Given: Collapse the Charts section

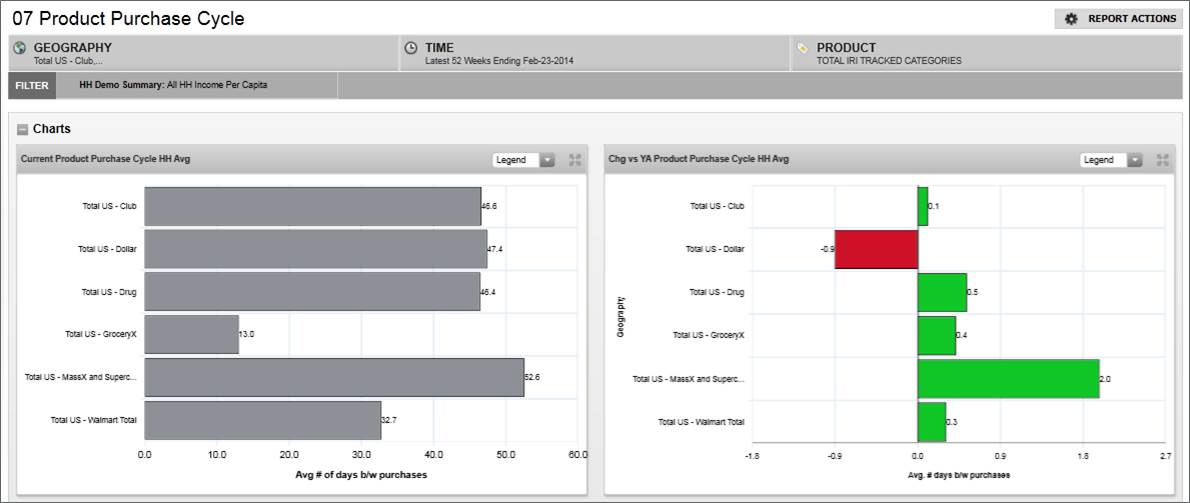Looking at the screenshot, I should pyautogui.click(x=23, y=129).
